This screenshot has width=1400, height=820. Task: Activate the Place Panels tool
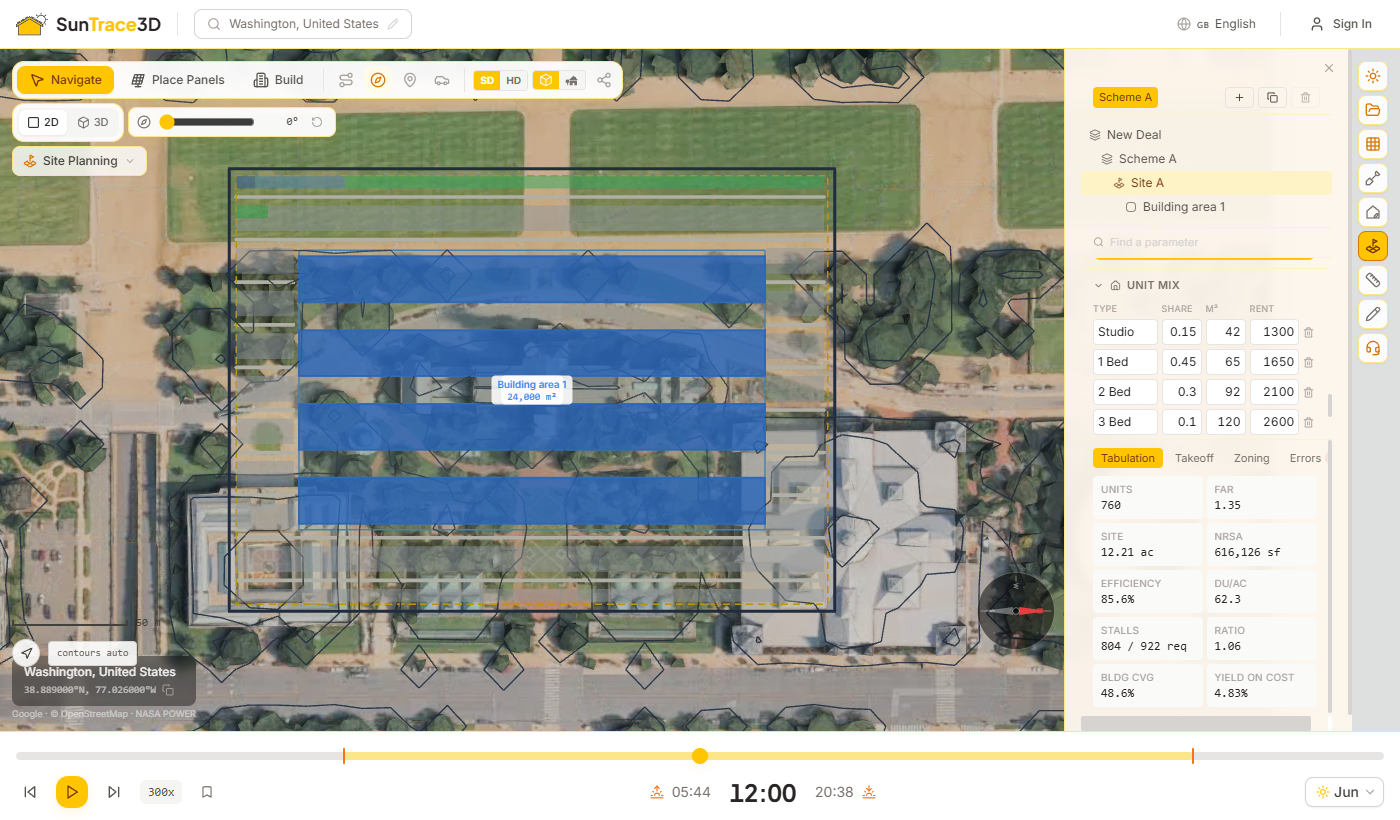point(178,80)
